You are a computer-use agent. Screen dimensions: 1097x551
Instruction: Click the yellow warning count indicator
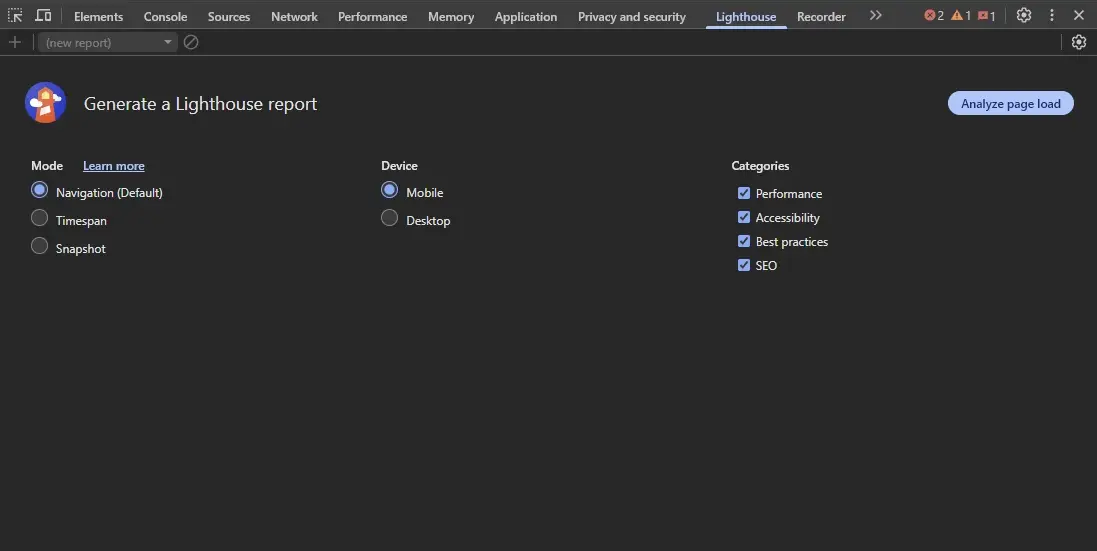tap(961, 16)
